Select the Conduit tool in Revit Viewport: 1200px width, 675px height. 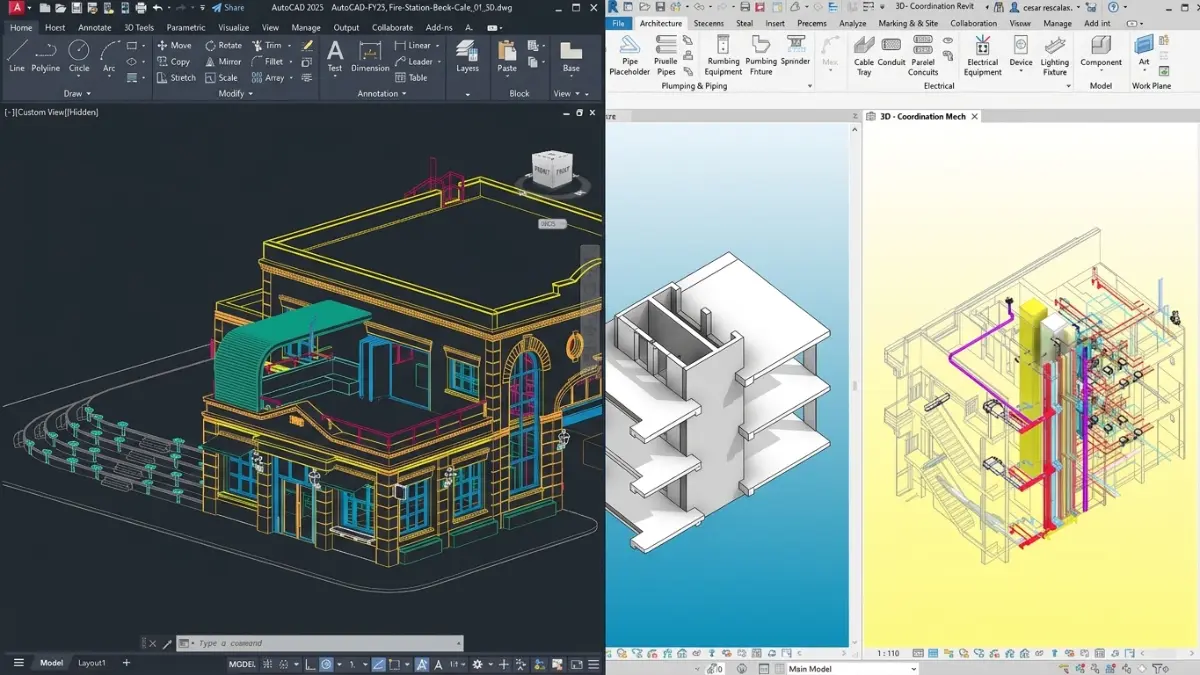click(891, 52)
